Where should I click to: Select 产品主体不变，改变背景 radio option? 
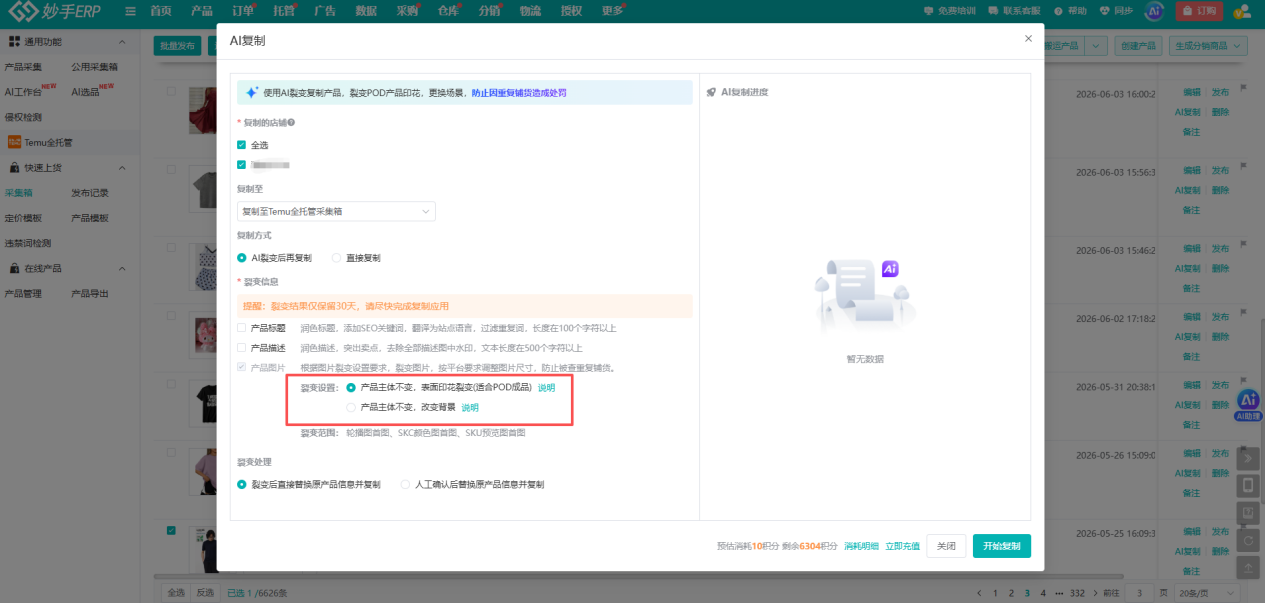click(x=351, y=407)
